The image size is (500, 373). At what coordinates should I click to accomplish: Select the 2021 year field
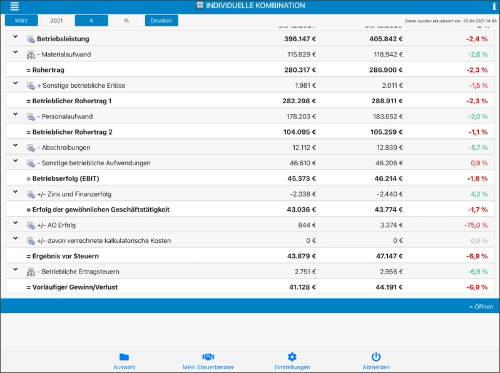pyautogui.click(x=56, y=21)
